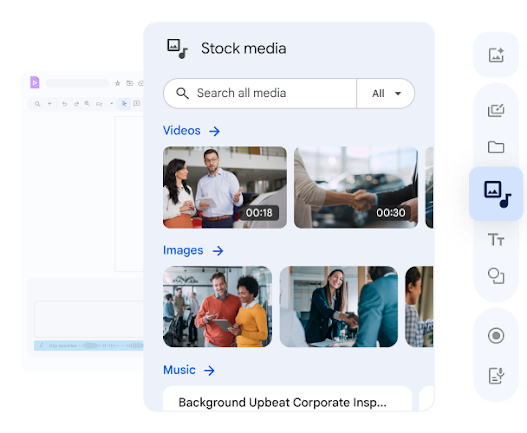This screenshot has width=527, height=433.
Task: Open the script voiceover microphone icon
Action: tap(496, 376)
